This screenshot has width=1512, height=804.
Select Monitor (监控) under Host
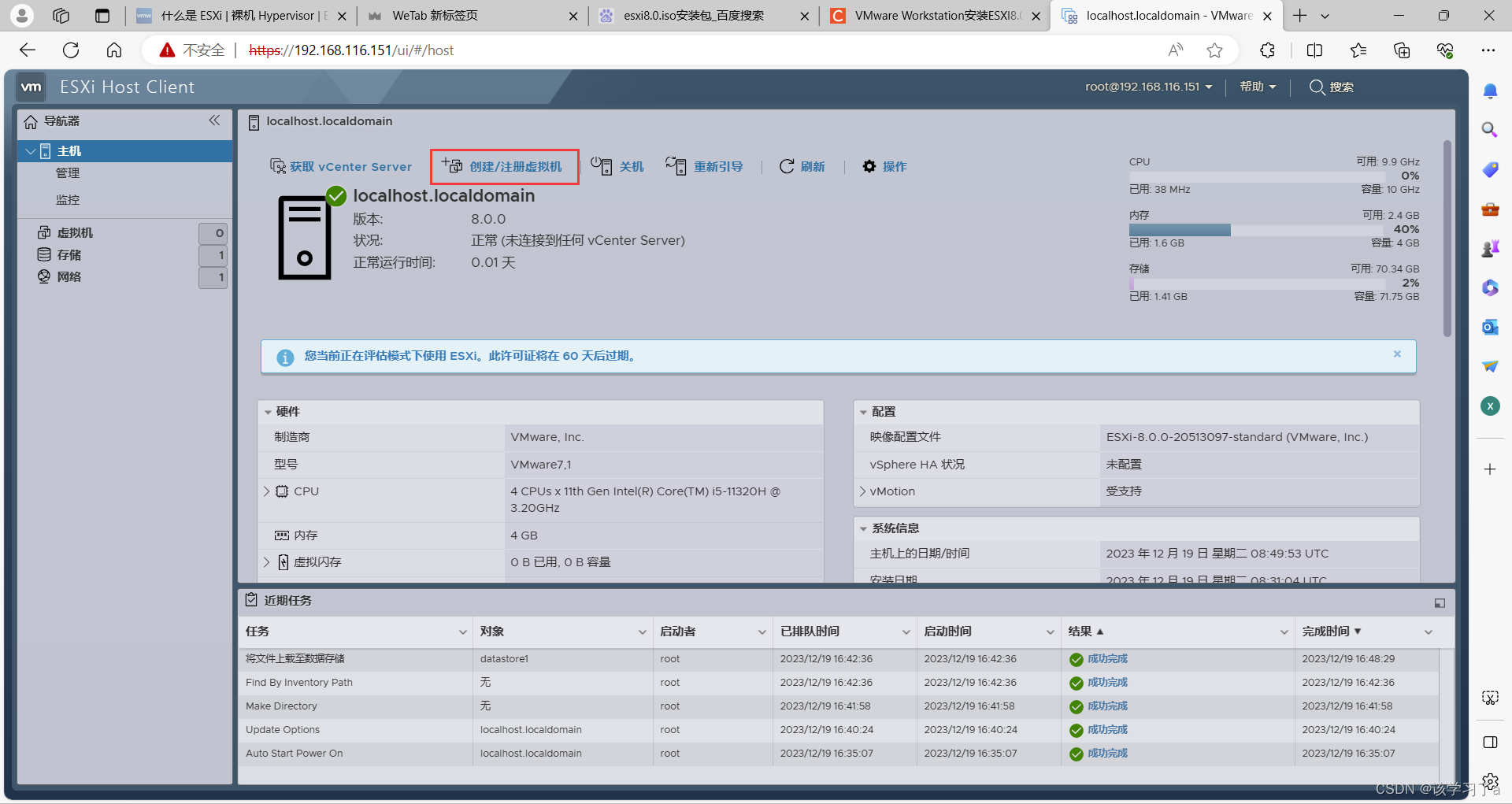68,200
